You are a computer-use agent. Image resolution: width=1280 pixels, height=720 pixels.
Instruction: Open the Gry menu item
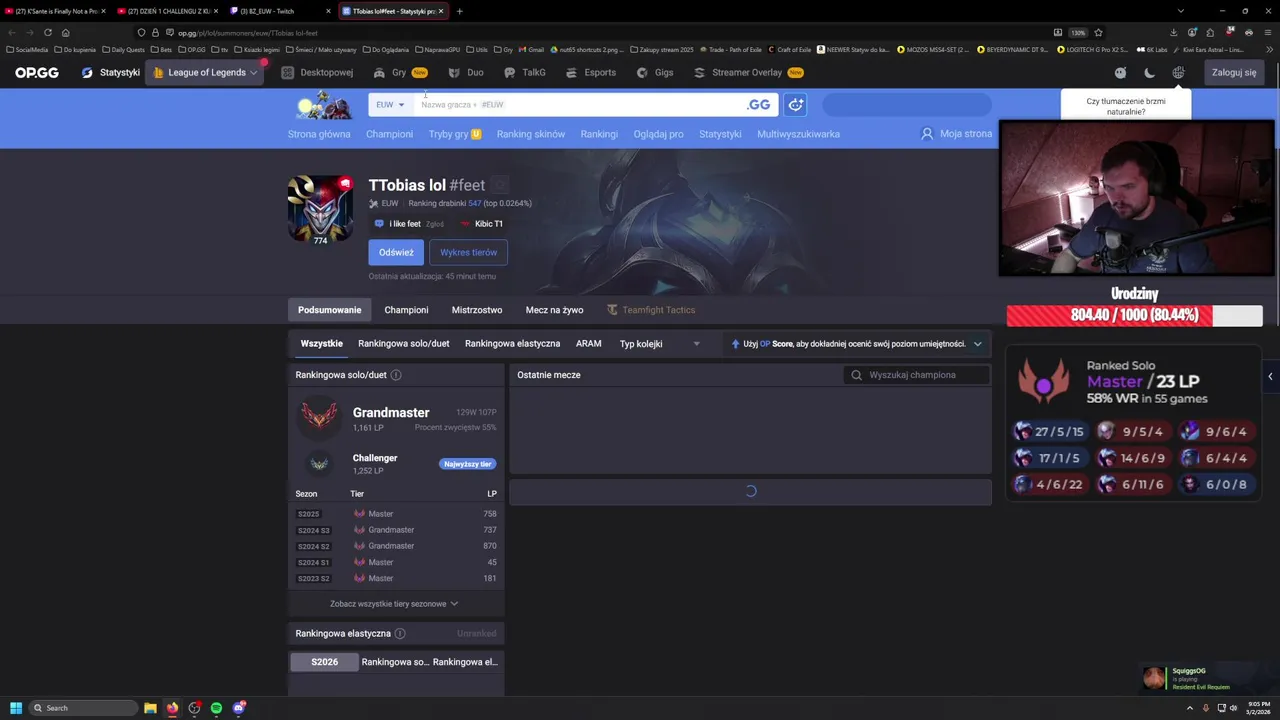(x=400, y=72)
